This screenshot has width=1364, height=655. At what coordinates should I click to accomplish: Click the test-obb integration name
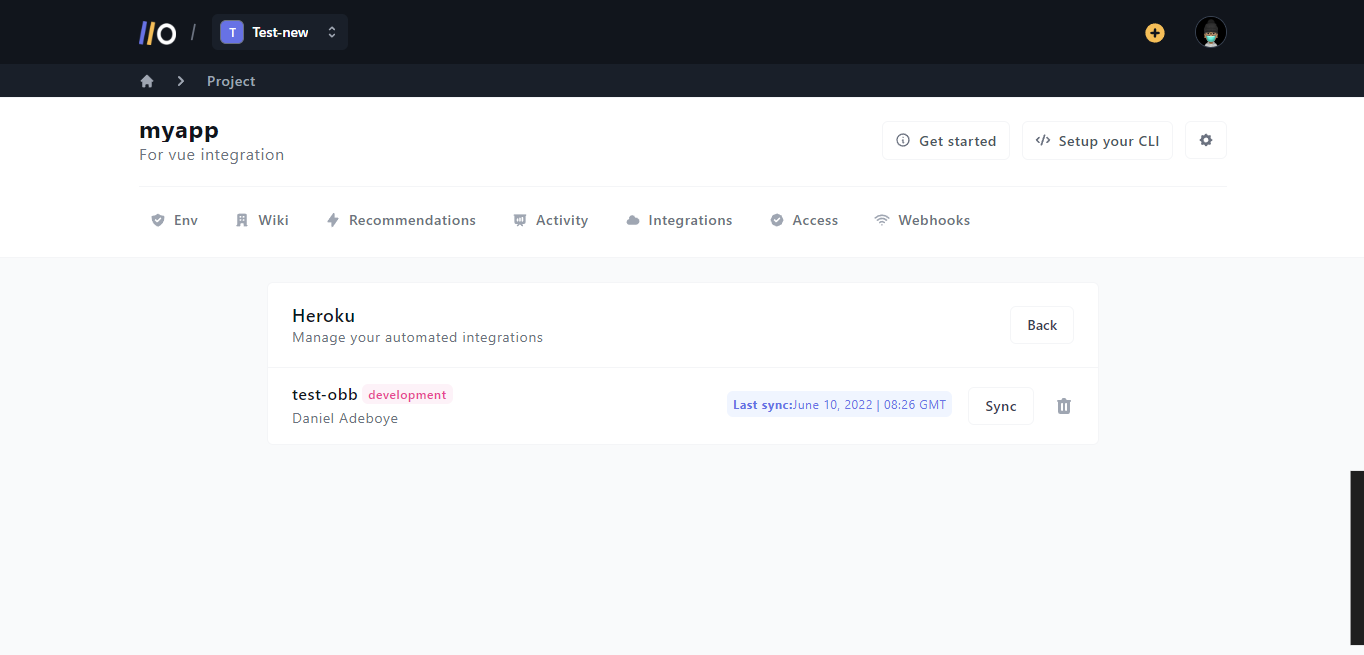(x=325, y=395)
